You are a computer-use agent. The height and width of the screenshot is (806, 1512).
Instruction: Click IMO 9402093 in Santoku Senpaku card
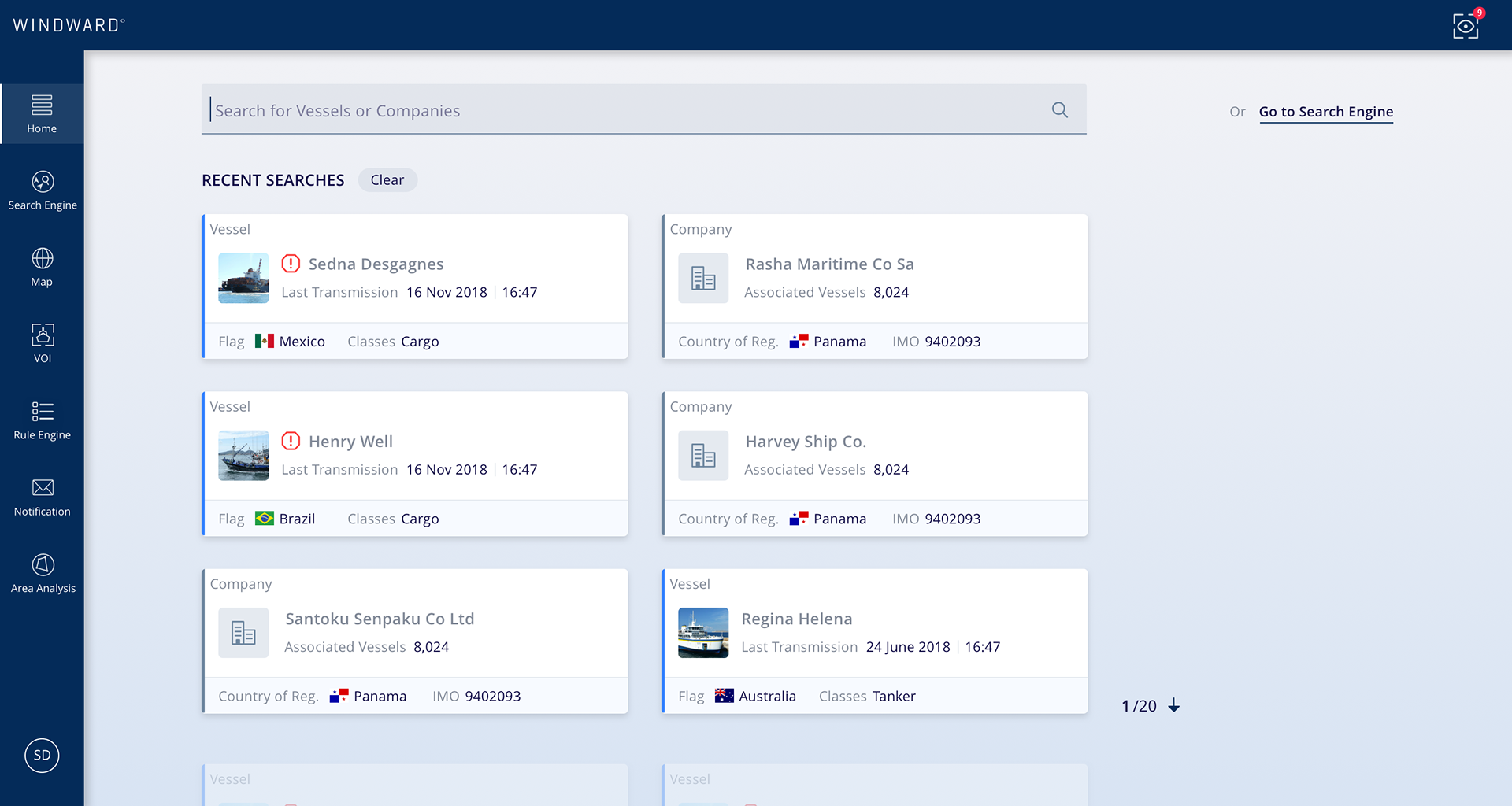click(x=476, y=697)
